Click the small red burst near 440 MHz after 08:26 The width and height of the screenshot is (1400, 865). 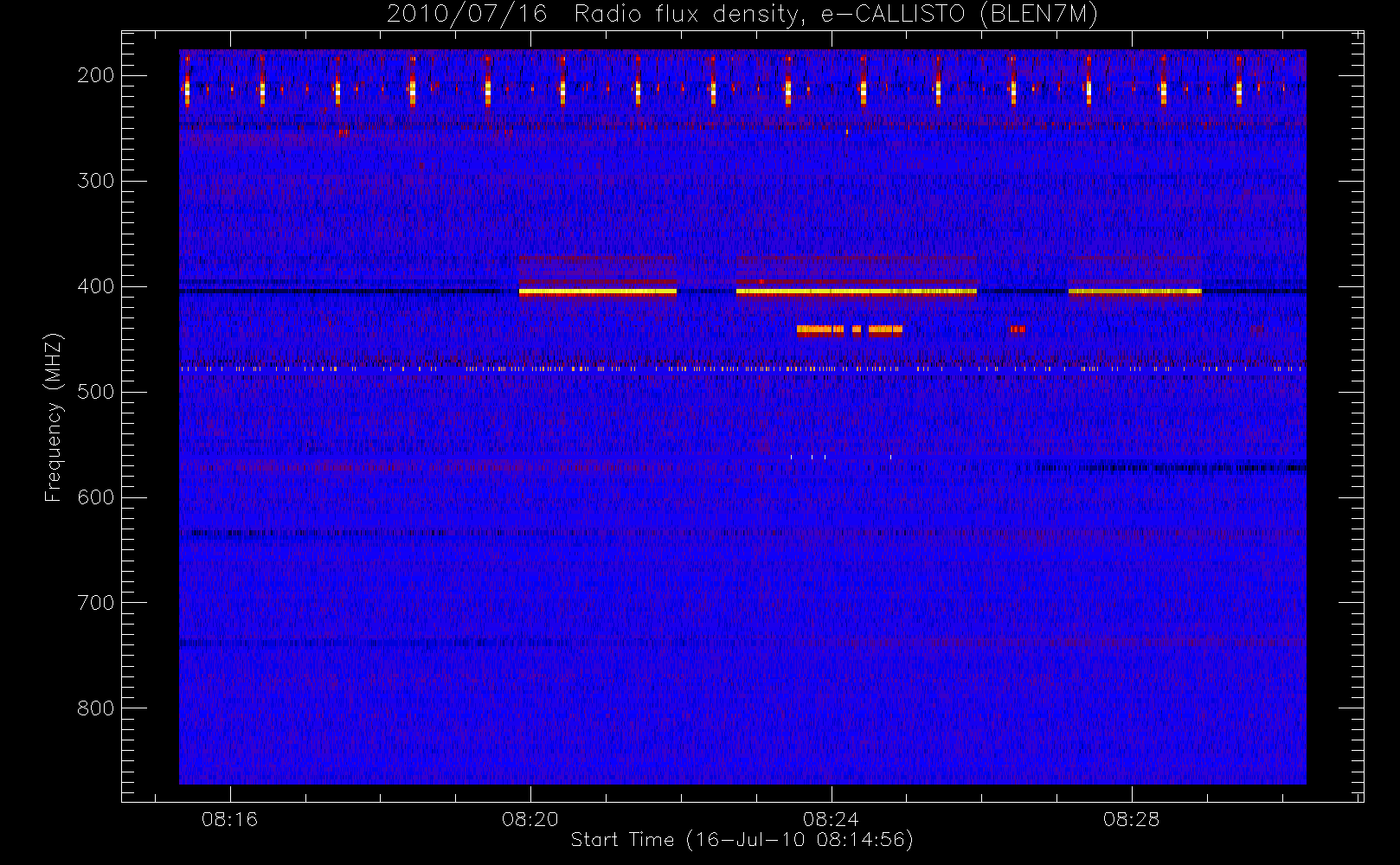[1018, 329]
